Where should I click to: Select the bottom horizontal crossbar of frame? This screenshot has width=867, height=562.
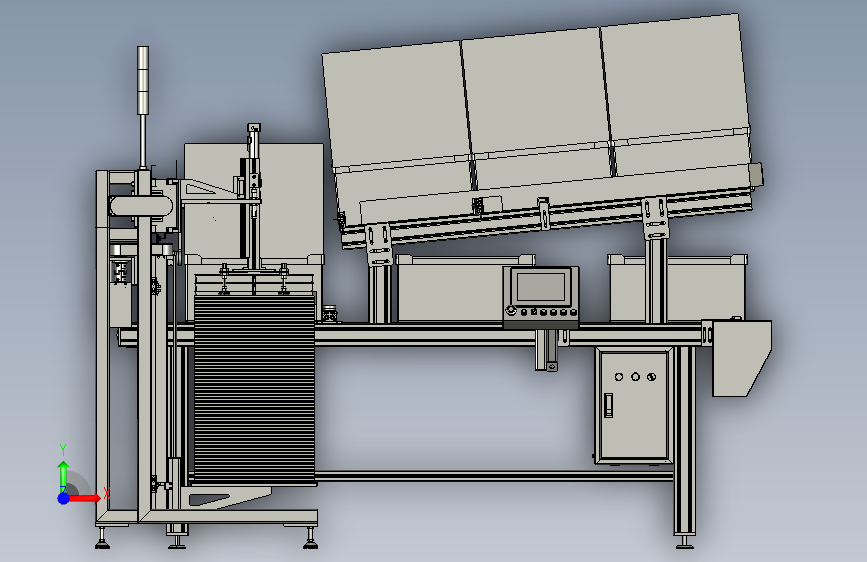(x=495, y=476)
